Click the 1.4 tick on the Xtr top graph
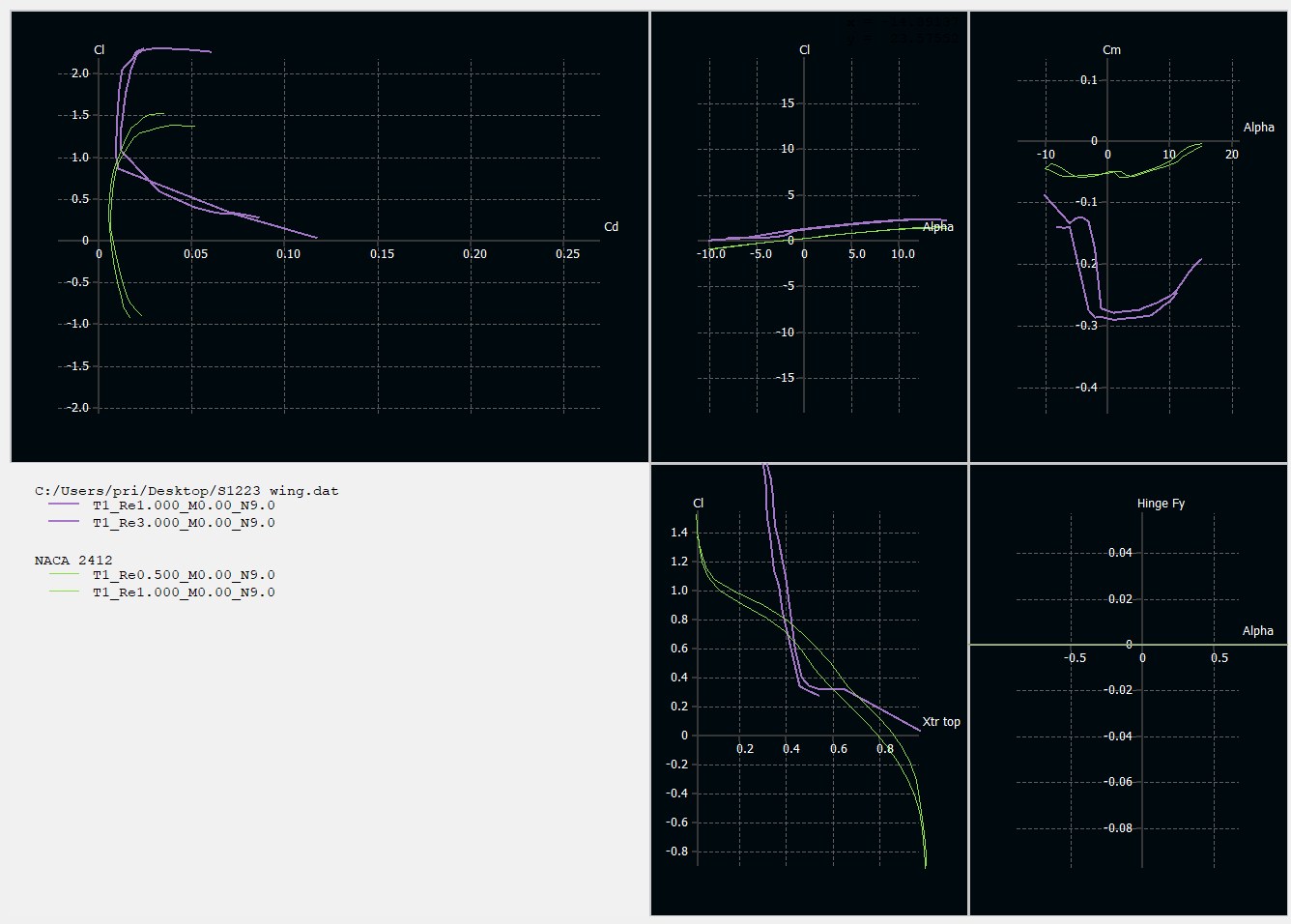The width and height of the screenshot is (1291, 924). click(679, 533)
